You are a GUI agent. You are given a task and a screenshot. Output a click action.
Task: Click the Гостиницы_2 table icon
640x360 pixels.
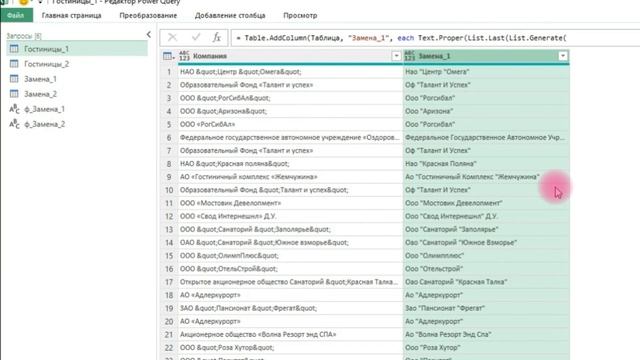click(14, 64)
